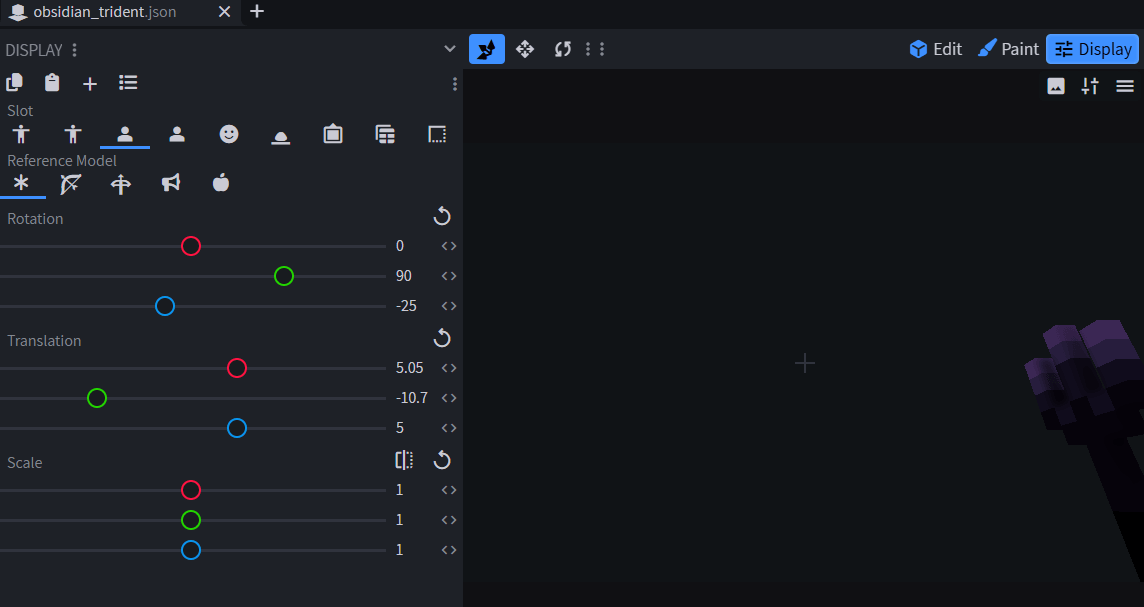Open the viewport sliders settings icon
Image resolution: width=1144 pixels, height=607 pixels.
[1090, 86]
